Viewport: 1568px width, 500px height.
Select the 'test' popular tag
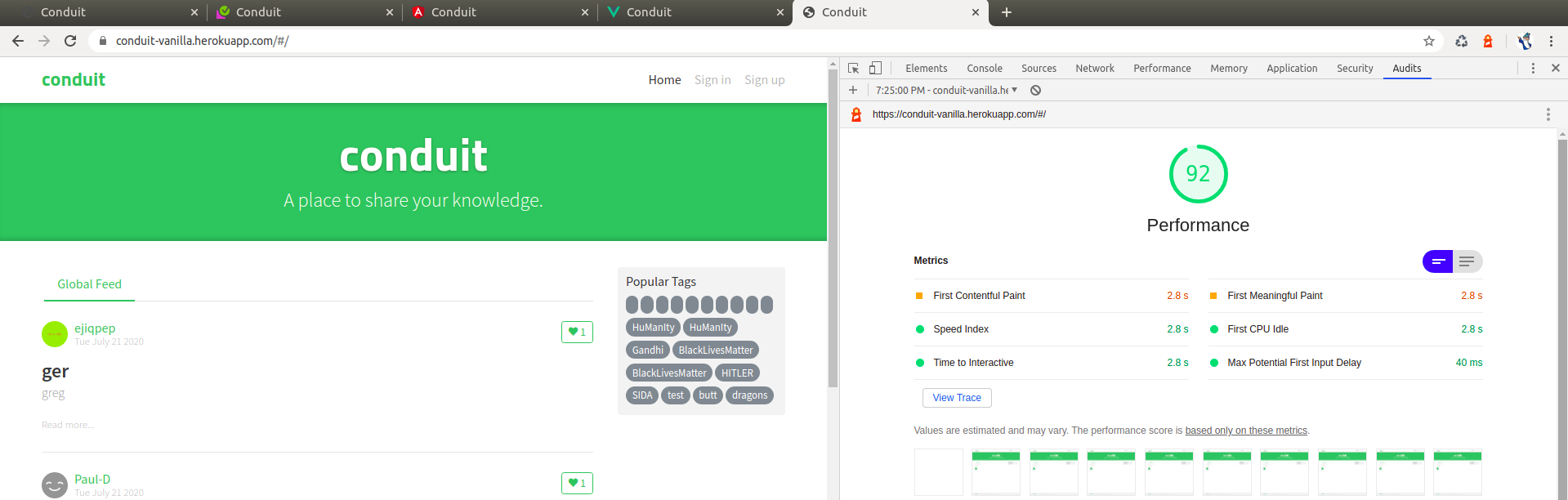coord(676,395)
